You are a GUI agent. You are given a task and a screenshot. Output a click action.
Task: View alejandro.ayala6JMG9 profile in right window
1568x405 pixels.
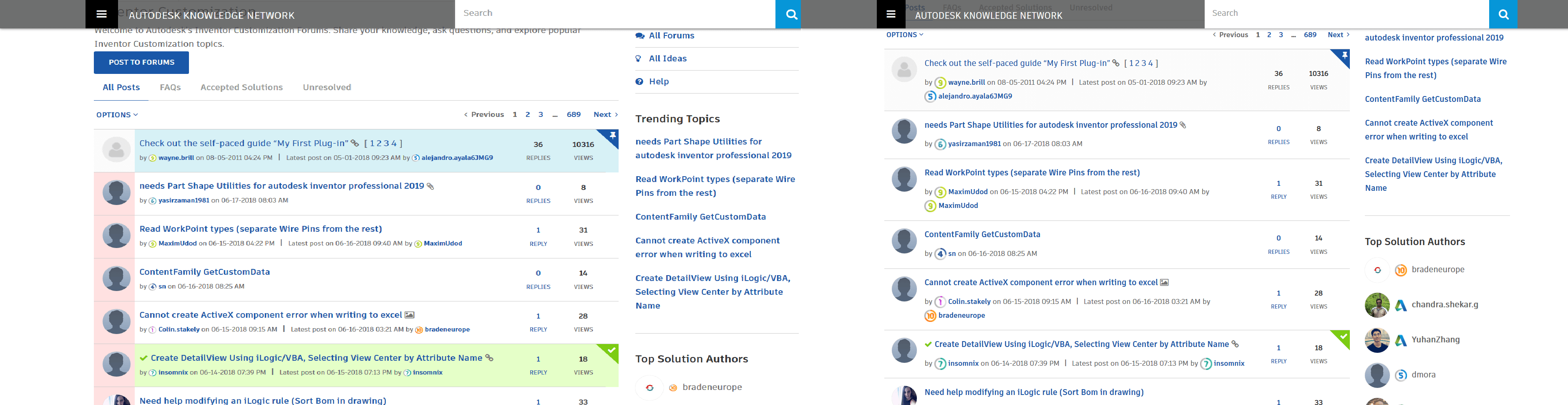[975, 96]
